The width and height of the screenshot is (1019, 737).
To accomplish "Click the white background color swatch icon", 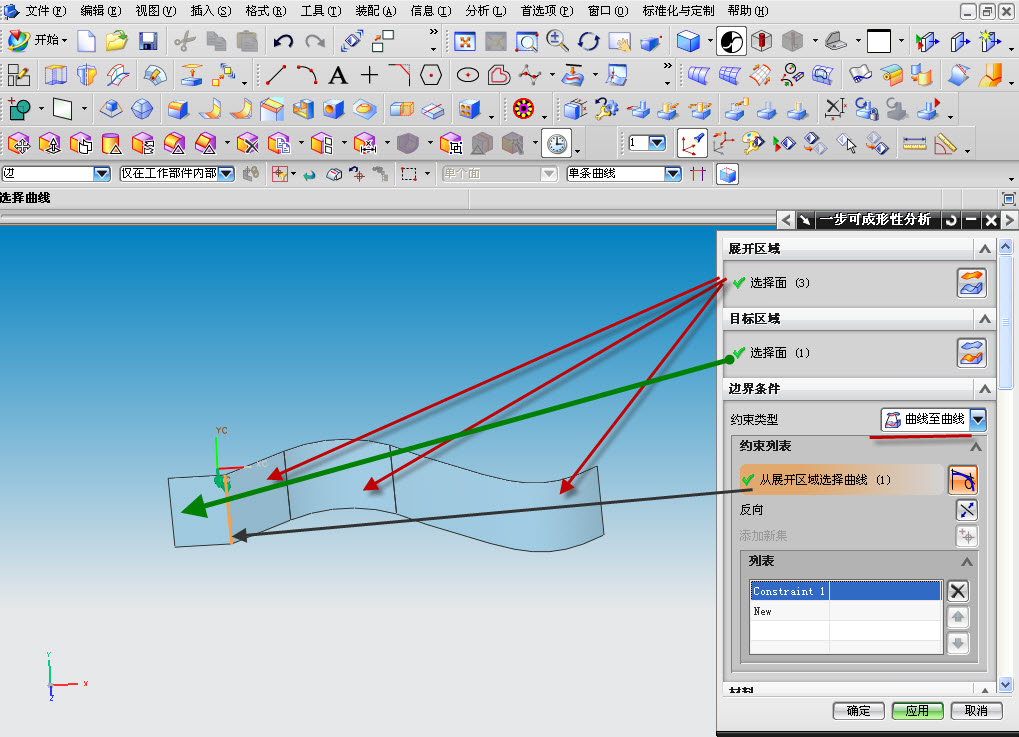I will [x=879, y=41].
